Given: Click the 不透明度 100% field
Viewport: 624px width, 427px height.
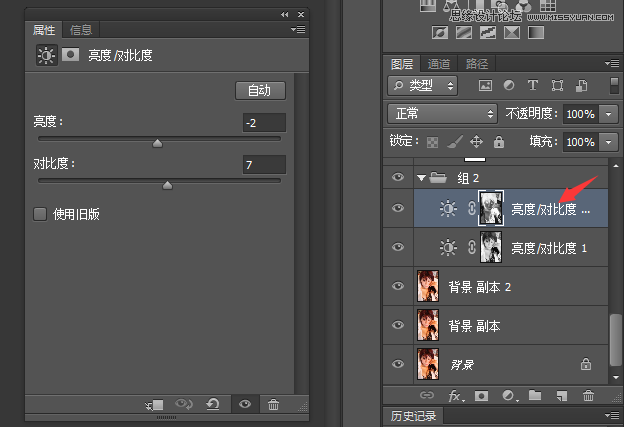Looking at the screenshot, I should point(581,114).
